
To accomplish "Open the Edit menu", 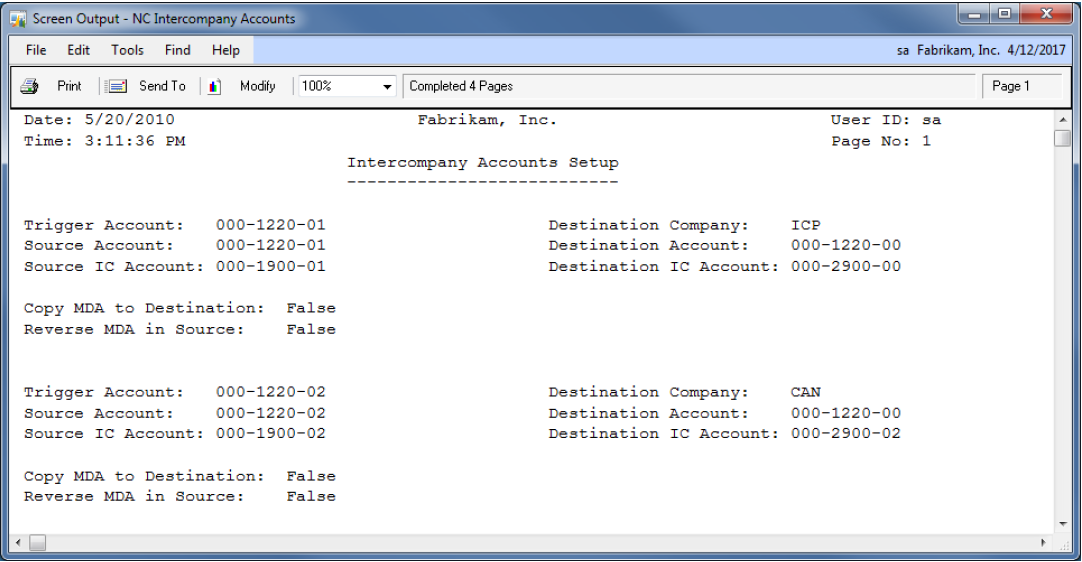I will click(79, 50).
